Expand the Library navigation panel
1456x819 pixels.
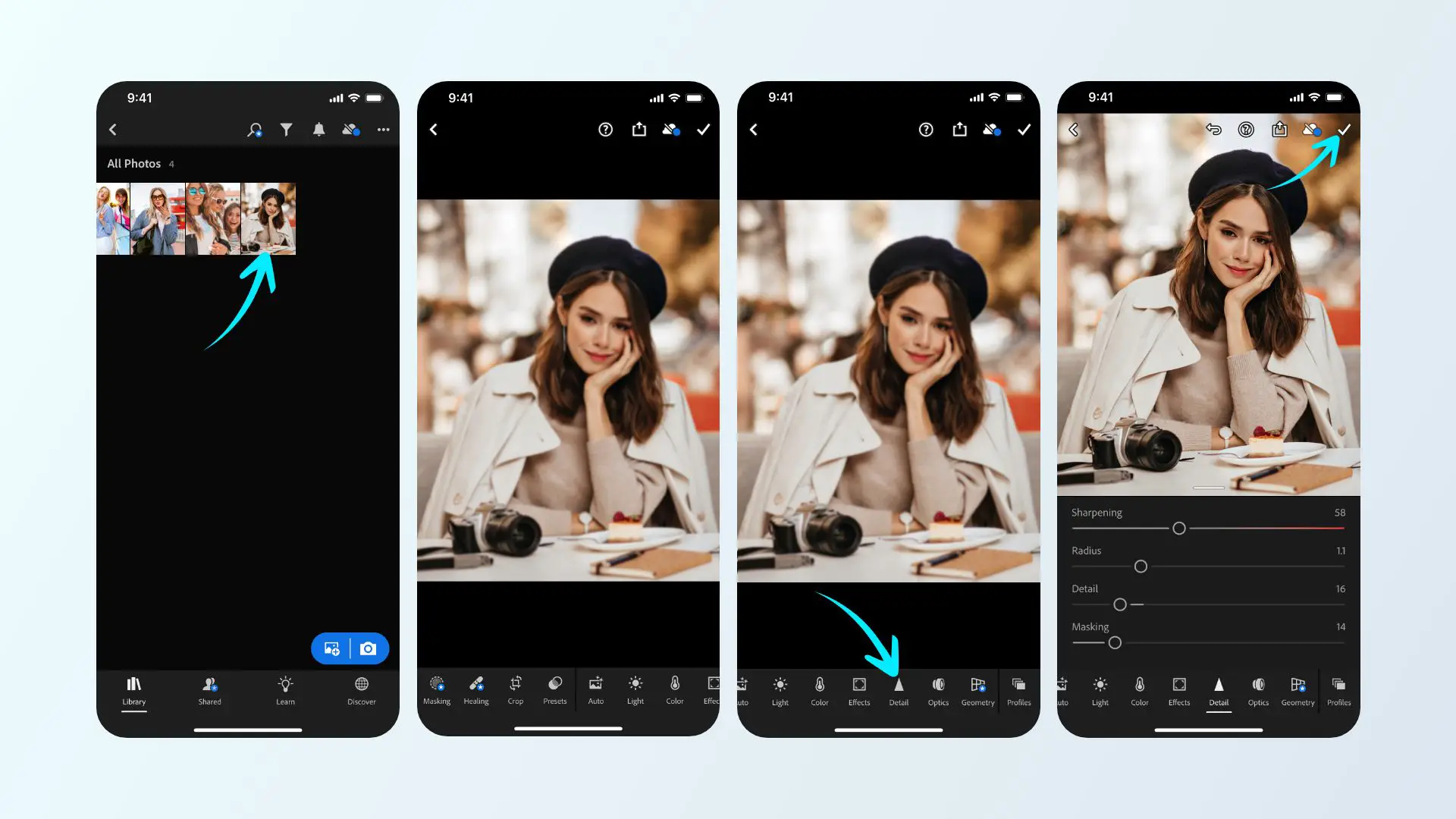click(133, 690)
